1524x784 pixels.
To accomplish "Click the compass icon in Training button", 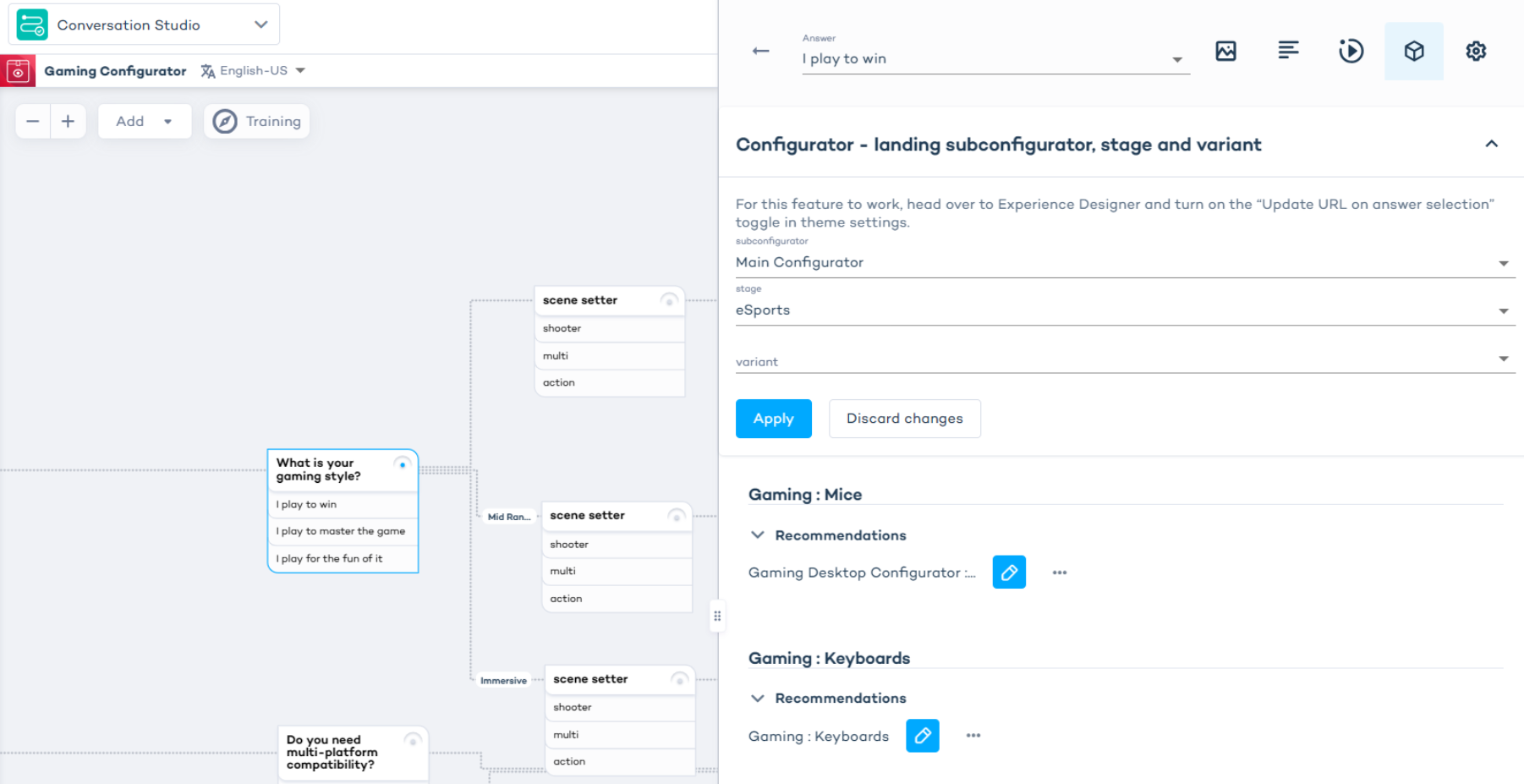I will point(225,122).
